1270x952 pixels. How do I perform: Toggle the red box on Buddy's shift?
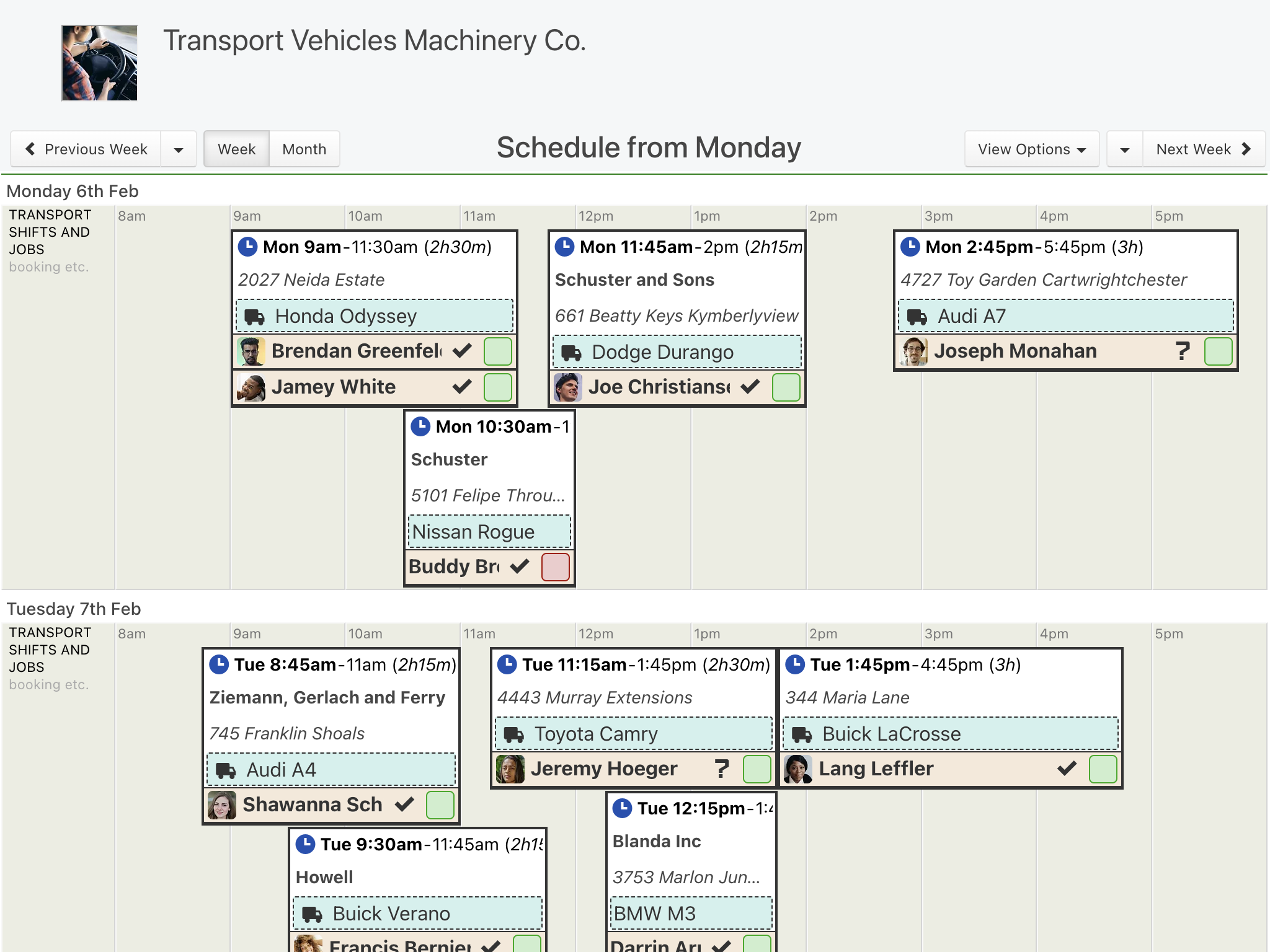pyautogui.click(x=555, y=567)
